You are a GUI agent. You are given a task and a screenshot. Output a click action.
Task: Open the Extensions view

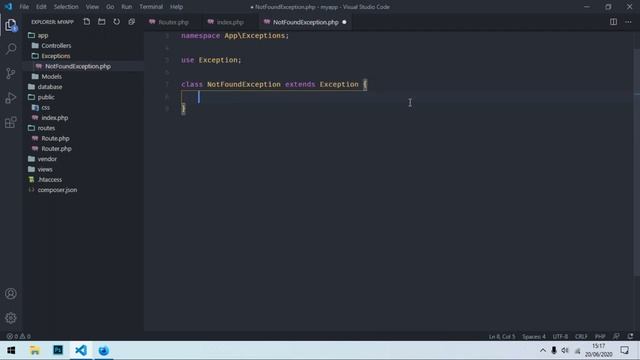11,122
